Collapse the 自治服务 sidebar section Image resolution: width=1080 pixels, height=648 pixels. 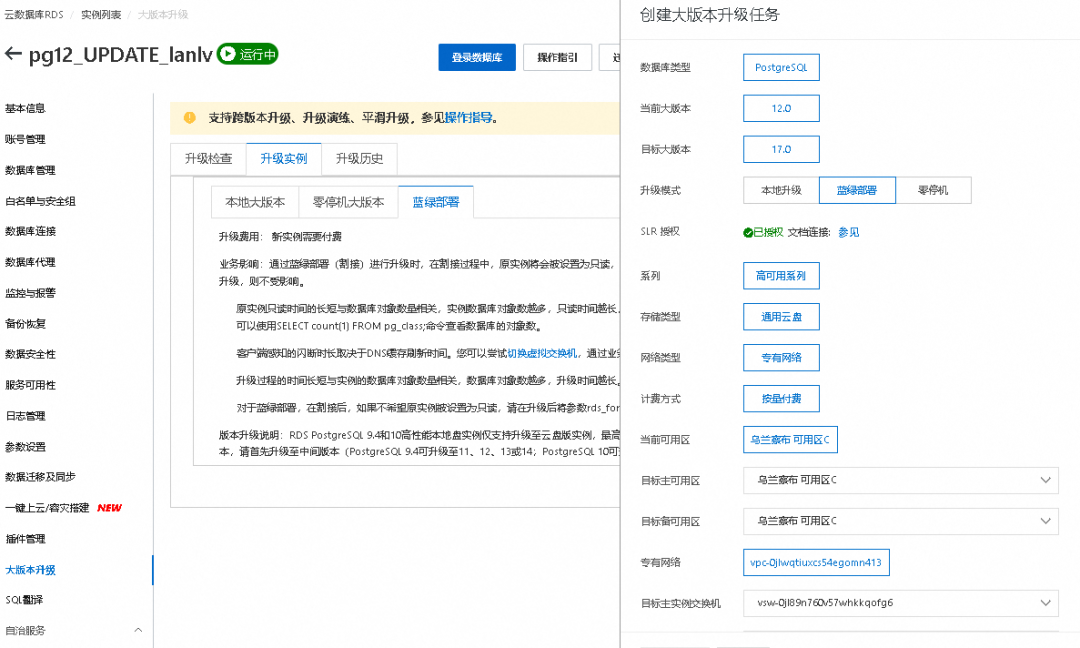coord(138,630)
